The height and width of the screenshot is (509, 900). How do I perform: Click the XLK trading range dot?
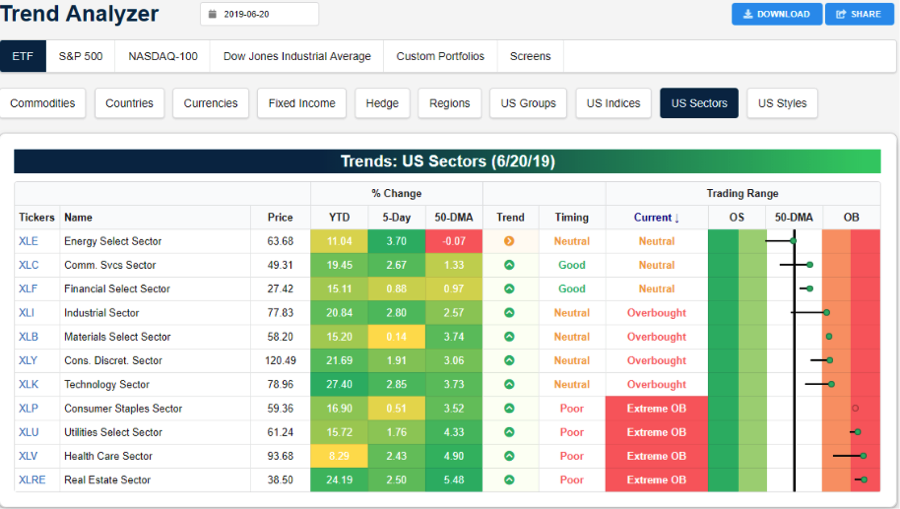pyautogui.click(x=831, y=384)
